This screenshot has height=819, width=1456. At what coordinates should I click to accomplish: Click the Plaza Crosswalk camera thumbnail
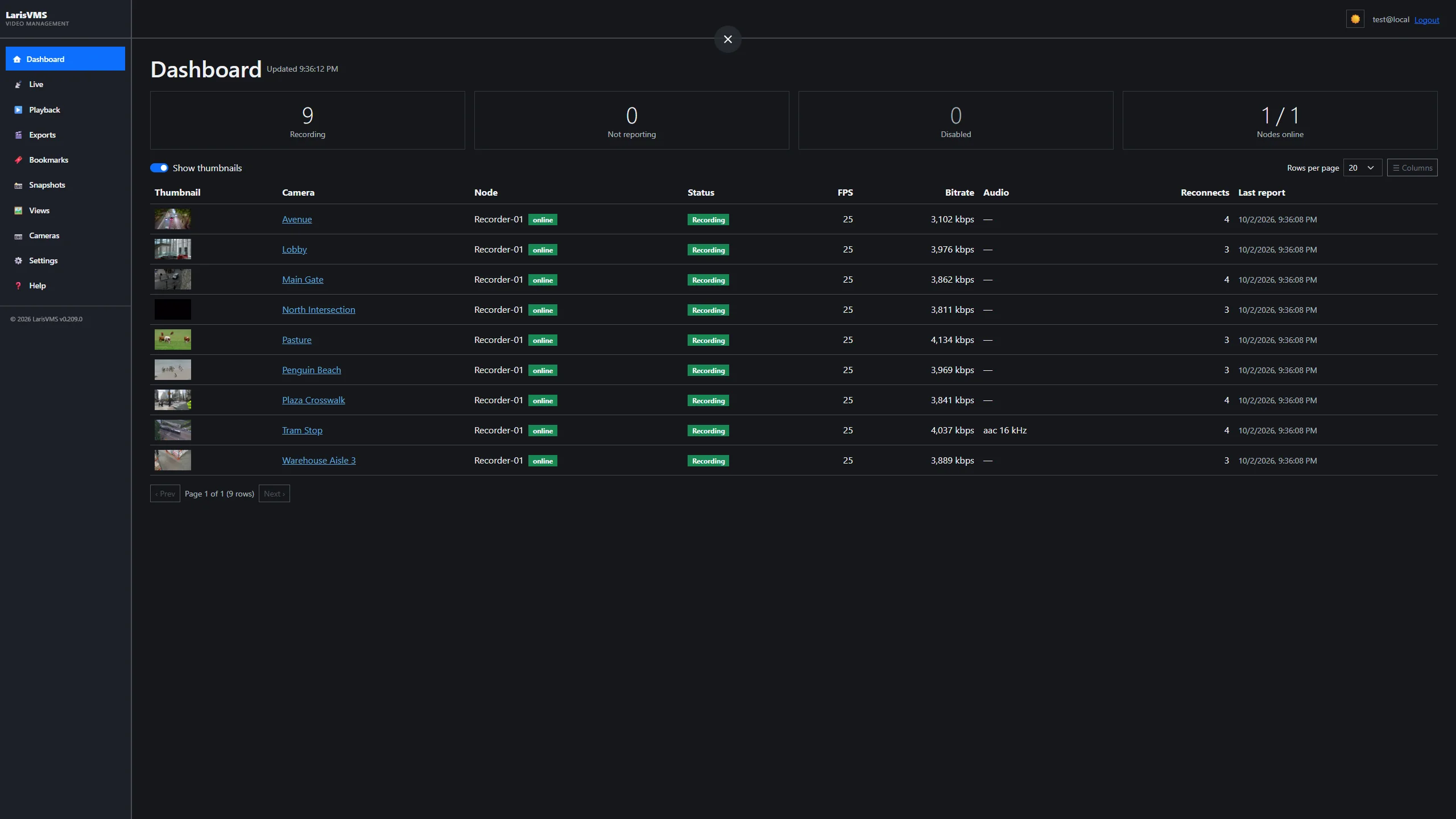[x=173, y=400]
